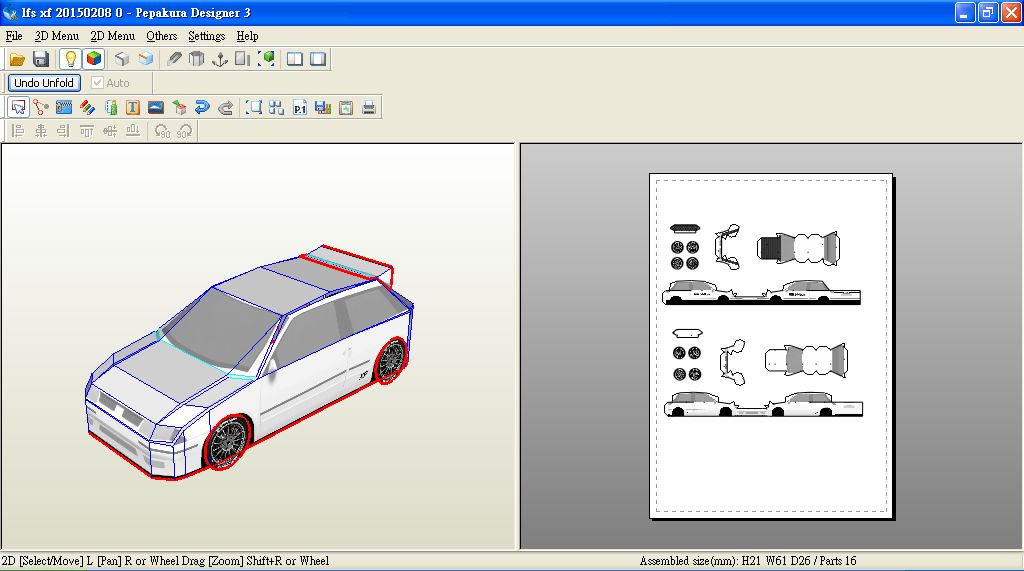Switch to the single-pane window layout
The image size is (1024, 571).
(x=318, y=59)
